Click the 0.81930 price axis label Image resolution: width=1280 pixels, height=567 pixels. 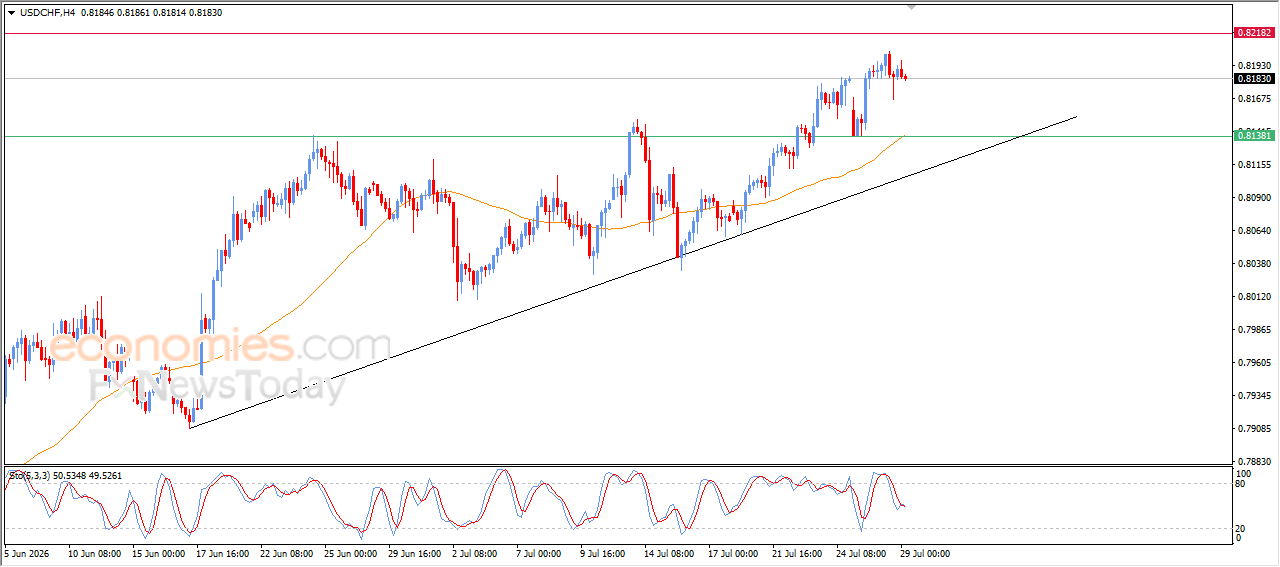coord(1254,65)
